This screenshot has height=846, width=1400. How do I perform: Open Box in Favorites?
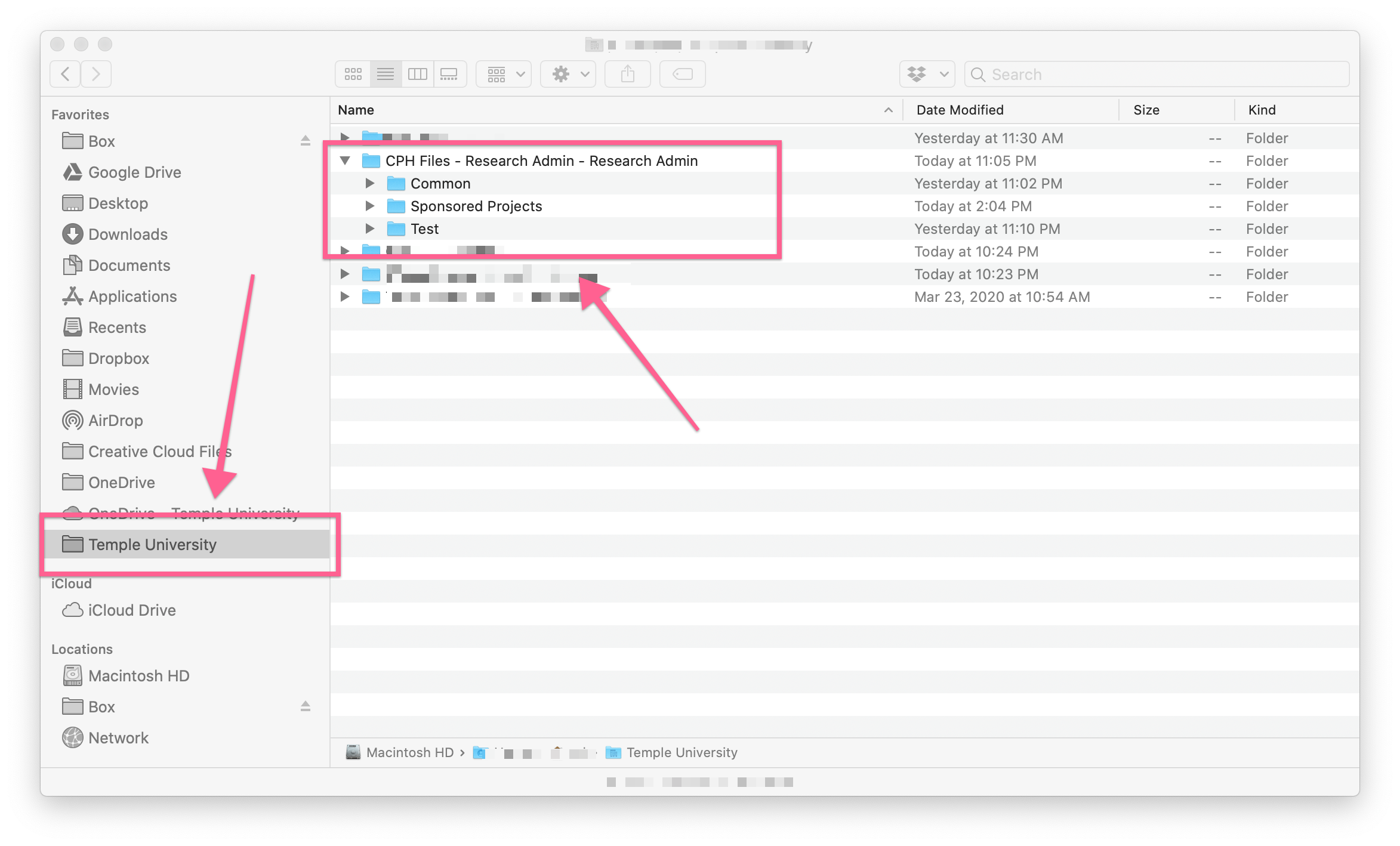coord(101,141)
